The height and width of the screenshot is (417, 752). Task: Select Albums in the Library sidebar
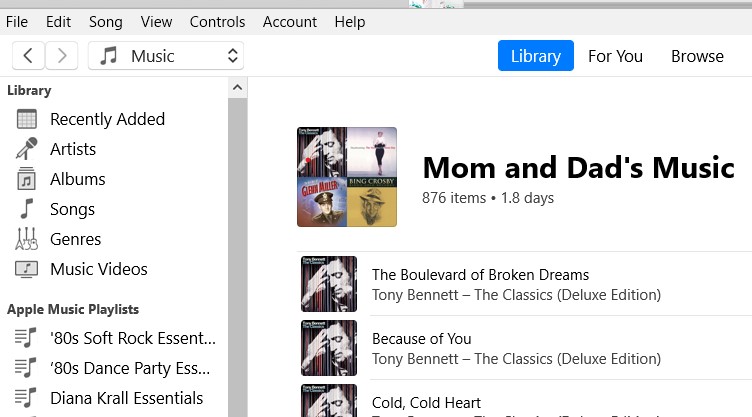point(78,179)
